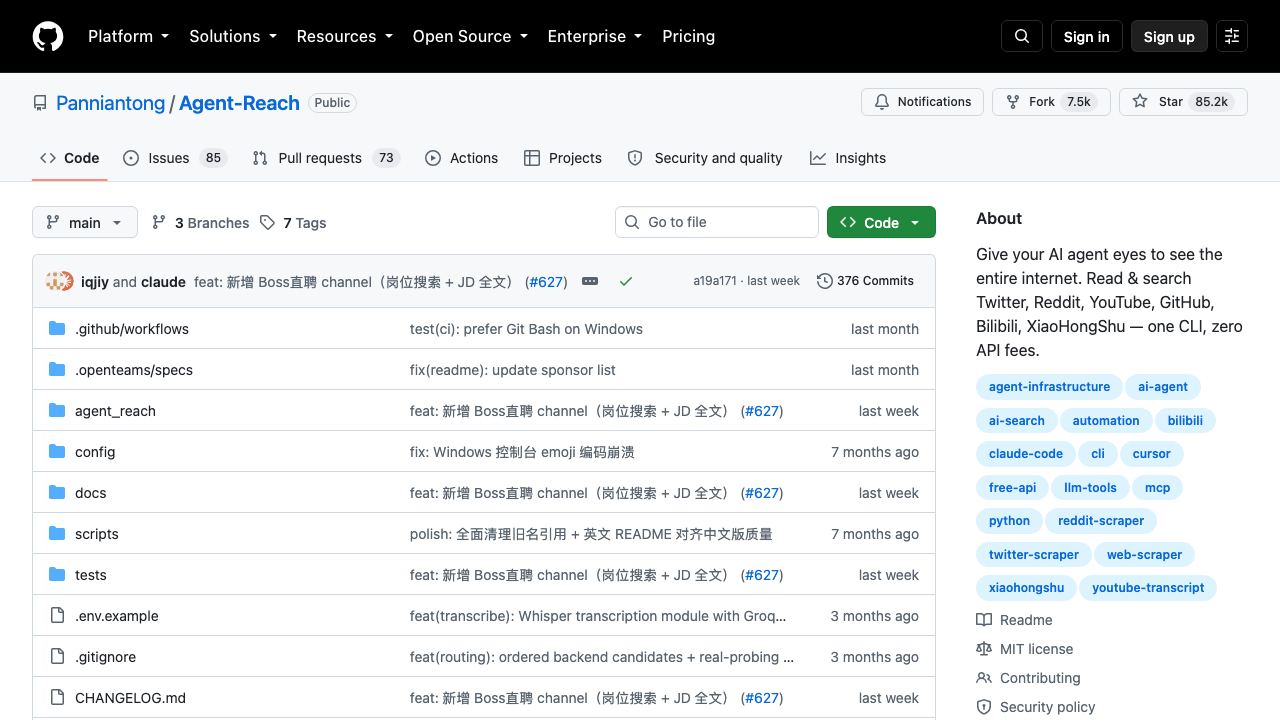Switch to the Actions tab
Screen dimensions: 1280x720
pyautogui.click(x=461, y=158)
